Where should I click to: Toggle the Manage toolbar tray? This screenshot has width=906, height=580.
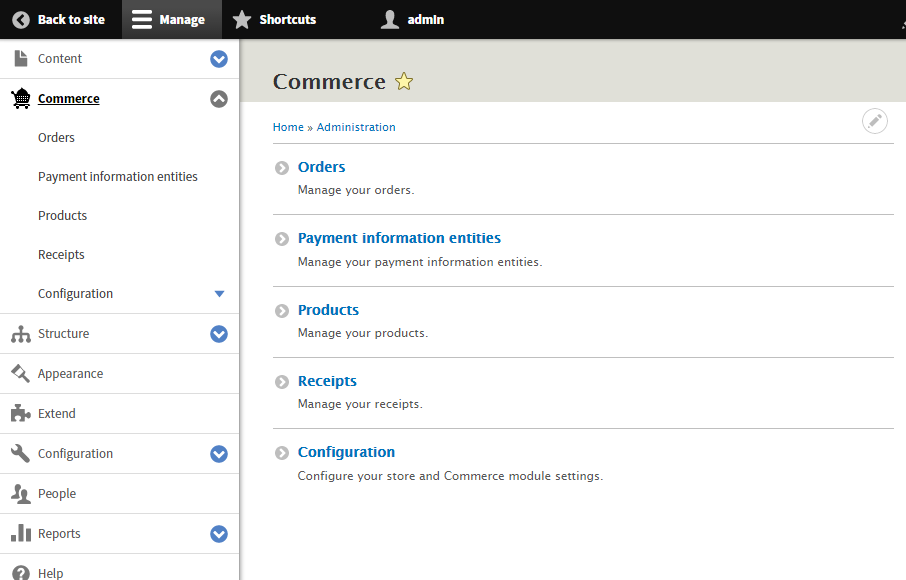(x=168, y=20)
